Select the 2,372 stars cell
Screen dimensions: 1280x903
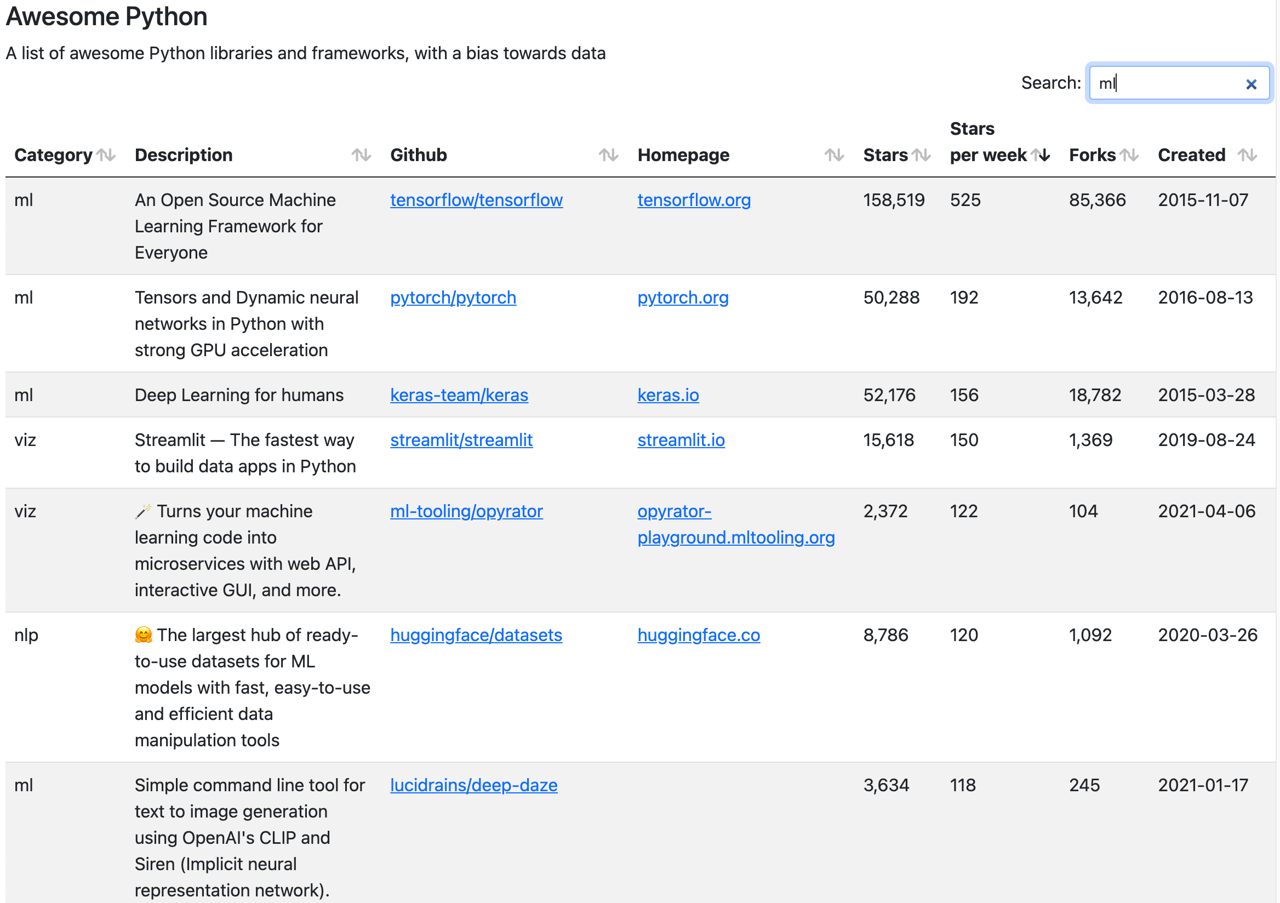(x=885, y=511)
